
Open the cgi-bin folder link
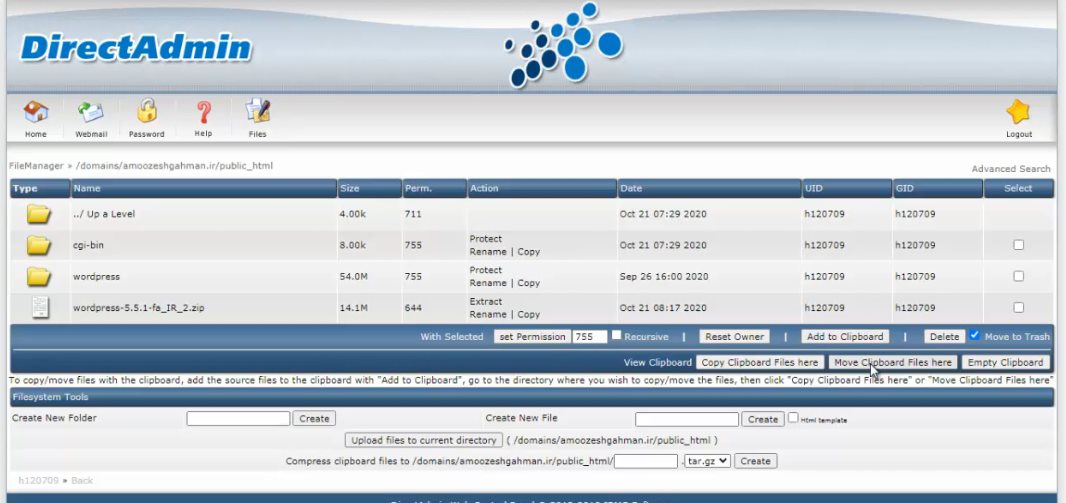click(88, 245)
